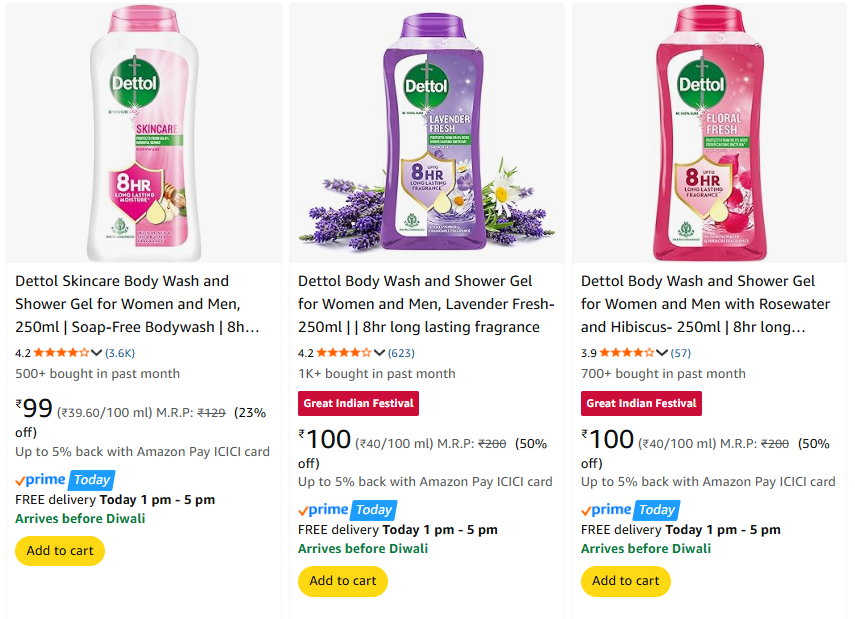855x619 pixels.
Task: Expand rating dropdown arrow for Rosewater Hibiscus wash
Action: tap(662, 352)
